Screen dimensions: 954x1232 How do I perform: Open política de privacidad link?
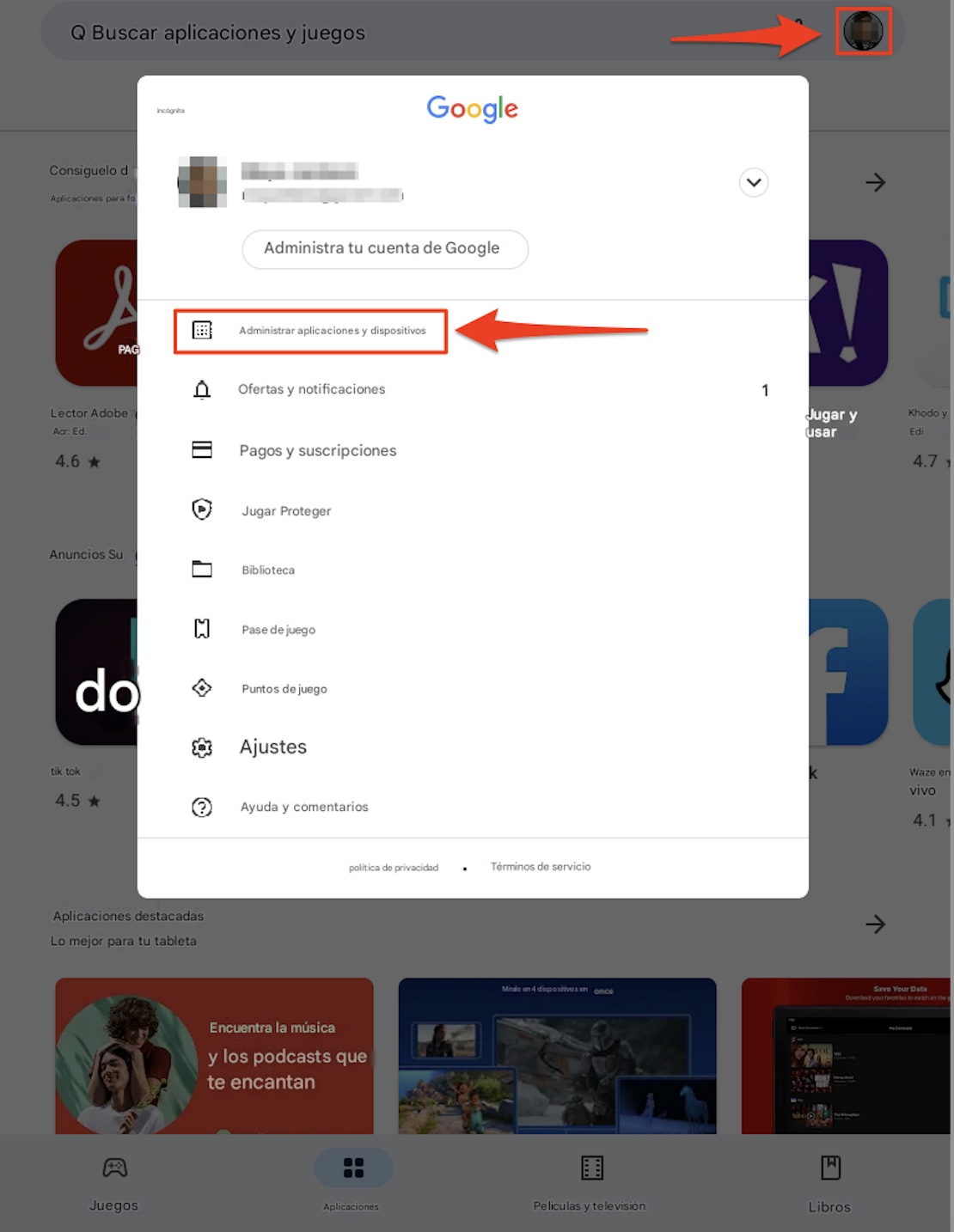(x=394, y=868)
